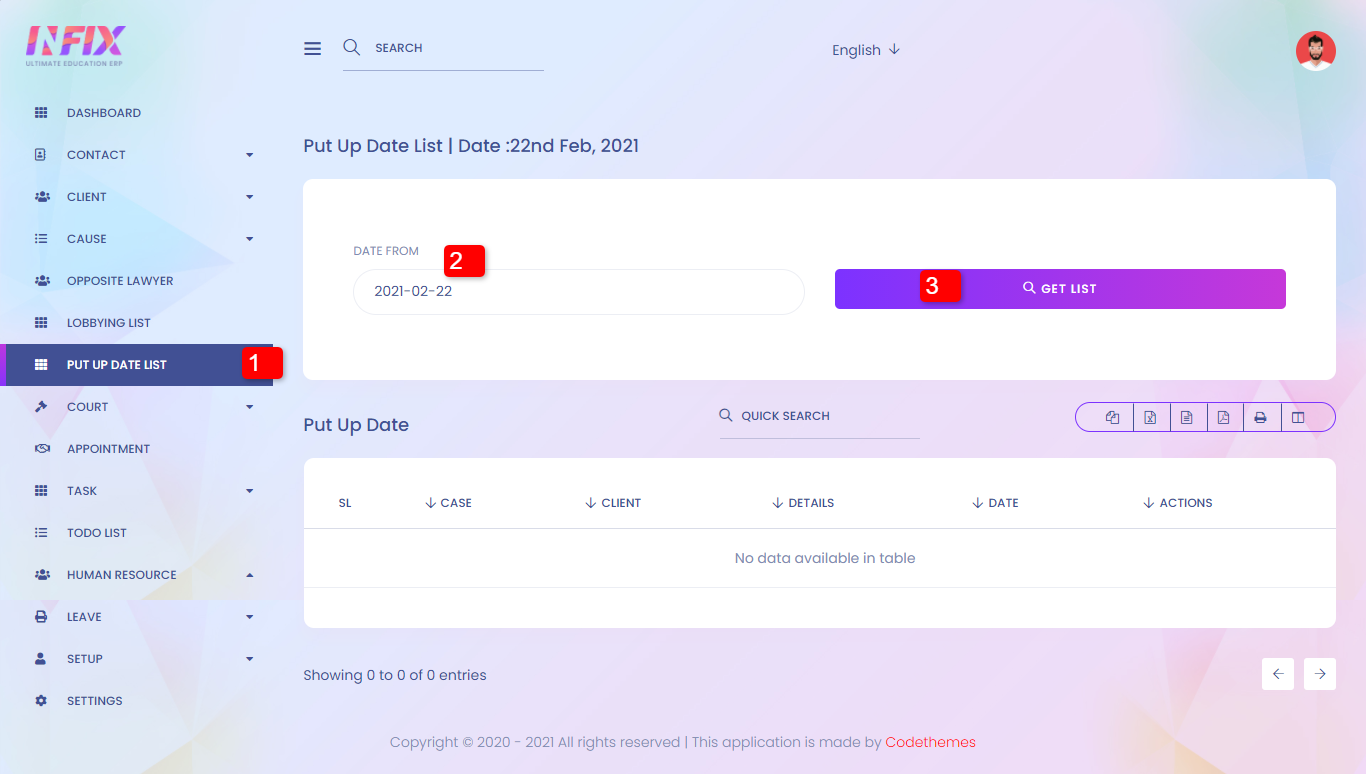Export the table as CSV file
The height and width of the screenshot is (774, 1366).
1186,418
